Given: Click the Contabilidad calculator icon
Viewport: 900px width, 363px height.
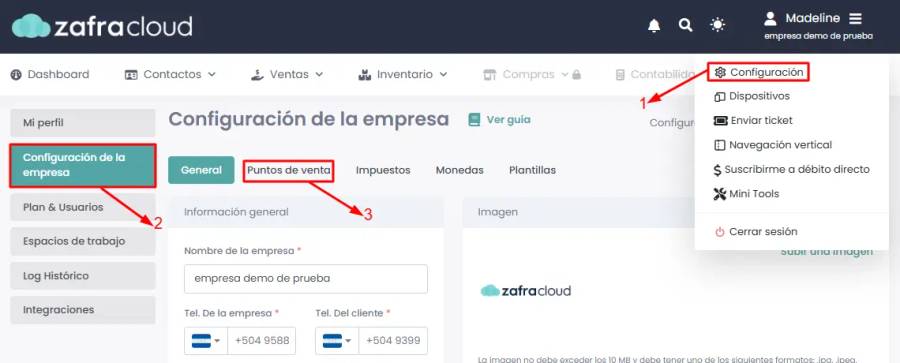Looking at the screenshot, I should pyautogui.click(x=620, y=75).
